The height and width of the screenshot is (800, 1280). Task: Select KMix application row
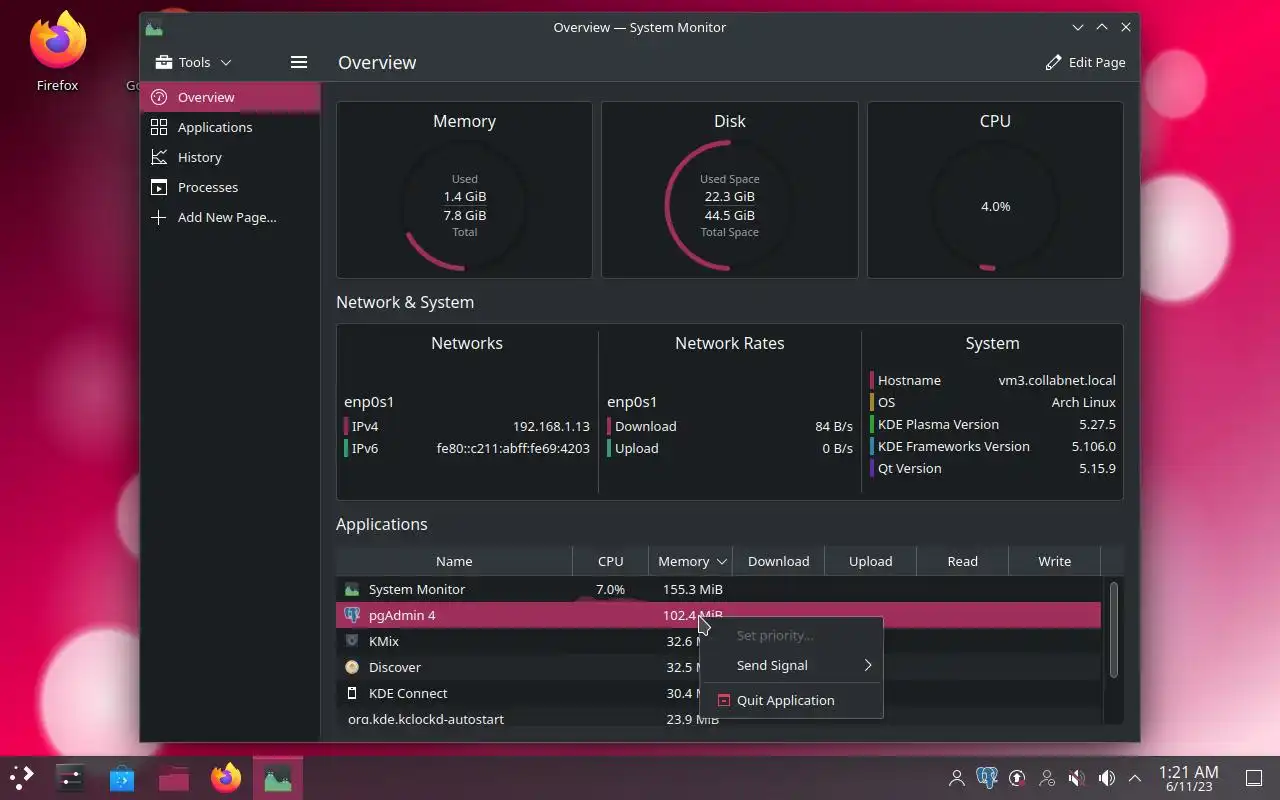pos(718,641)
